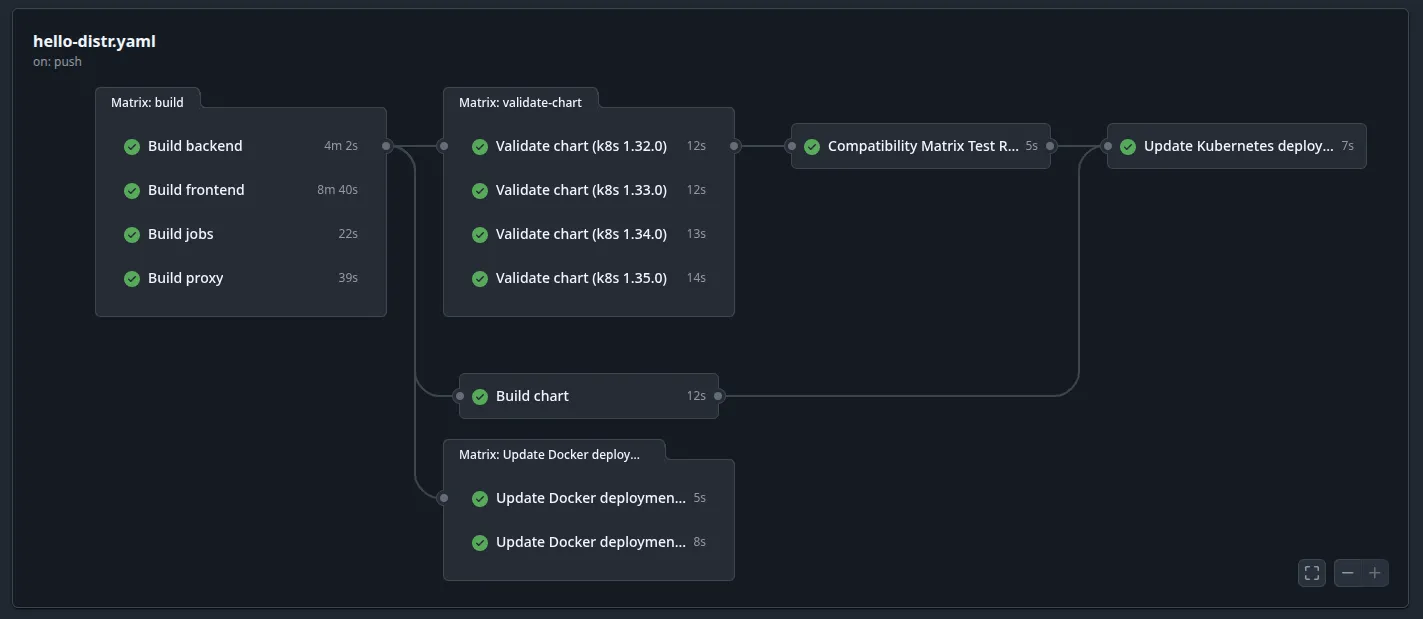Open the Validate chart (k8s 1.32.0) job
The height and width of the screenshot is (619, 1423).
pos(581,146)
